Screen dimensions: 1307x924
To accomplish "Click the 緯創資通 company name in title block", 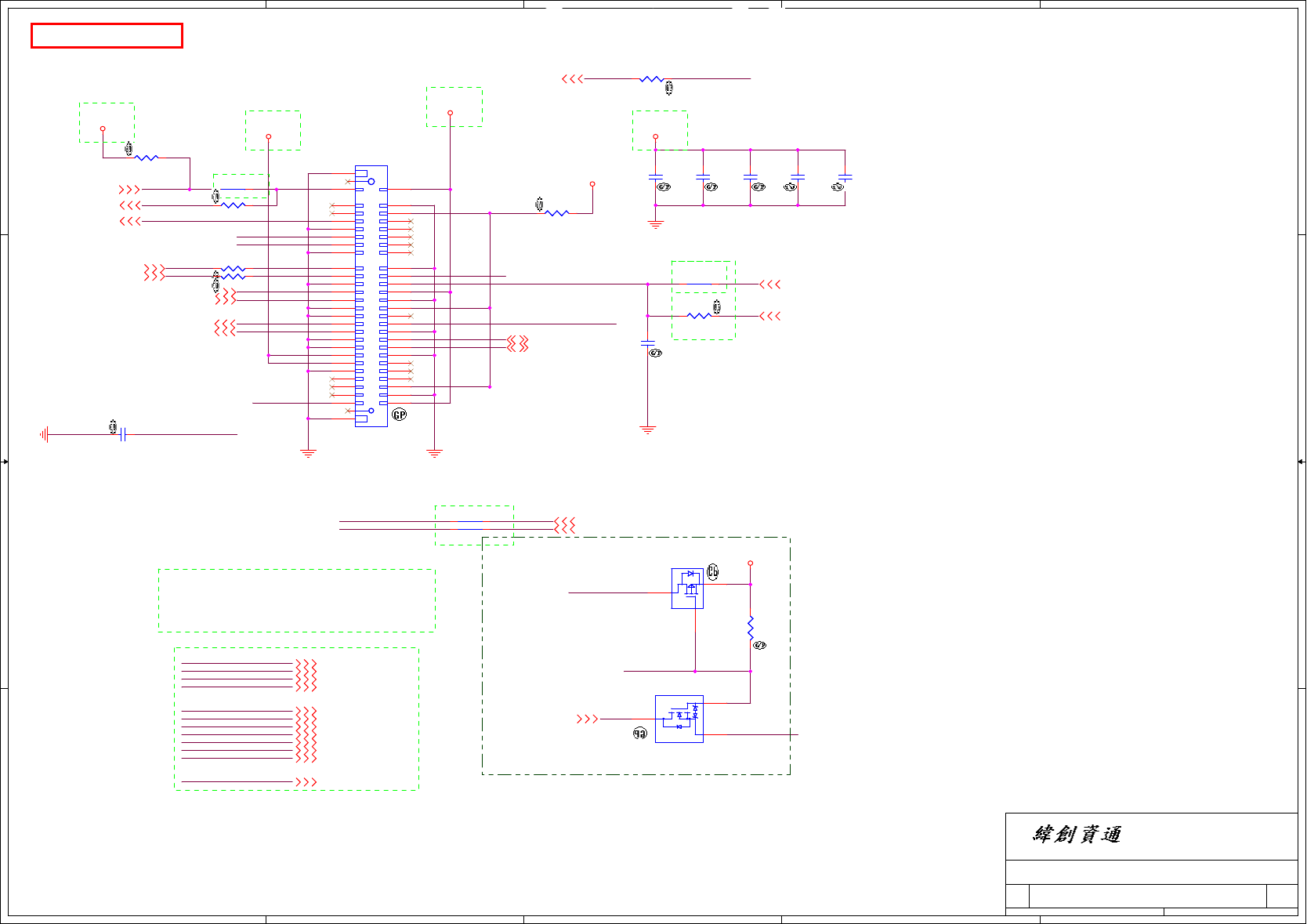I will tap(1077, 835).
